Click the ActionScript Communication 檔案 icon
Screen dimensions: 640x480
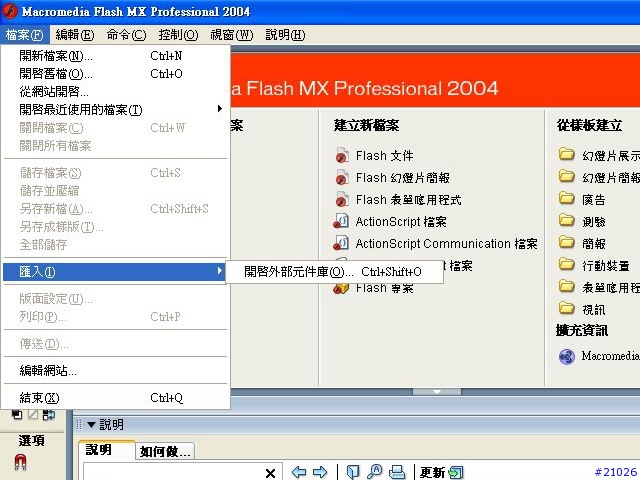tap(341, 243)
